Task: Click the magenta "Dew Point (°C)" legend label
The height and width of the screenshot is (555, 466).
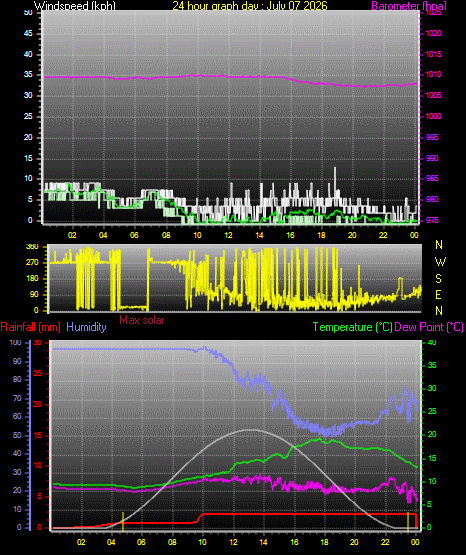Action: [x=429, y=327]
